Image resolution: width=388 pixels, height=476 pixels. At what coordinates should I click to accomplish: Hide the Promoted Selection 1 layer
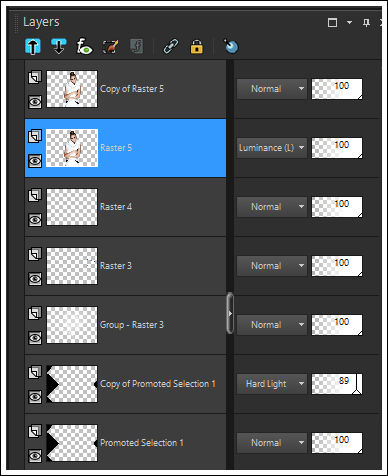pyautogui.click(x=35, y=455)
